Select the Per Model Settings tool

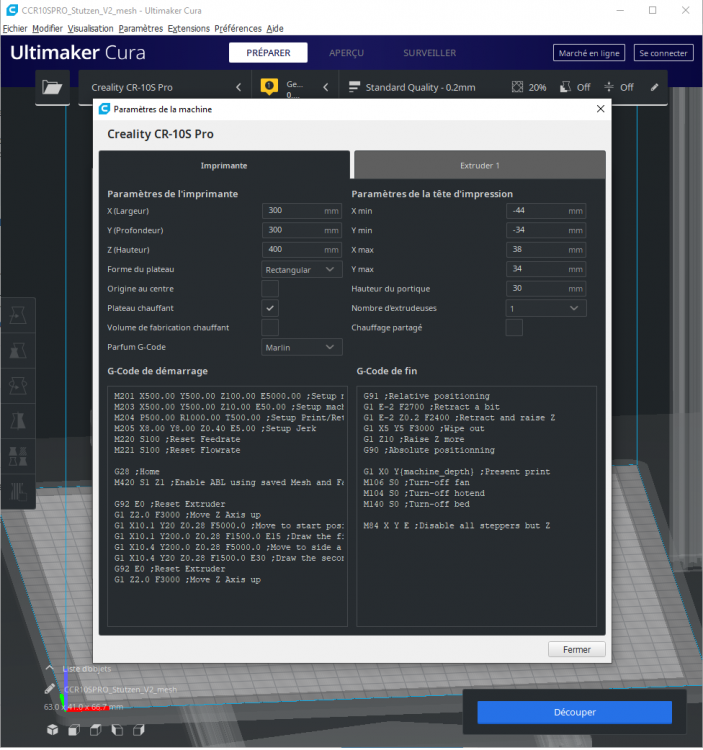point(18,457)
